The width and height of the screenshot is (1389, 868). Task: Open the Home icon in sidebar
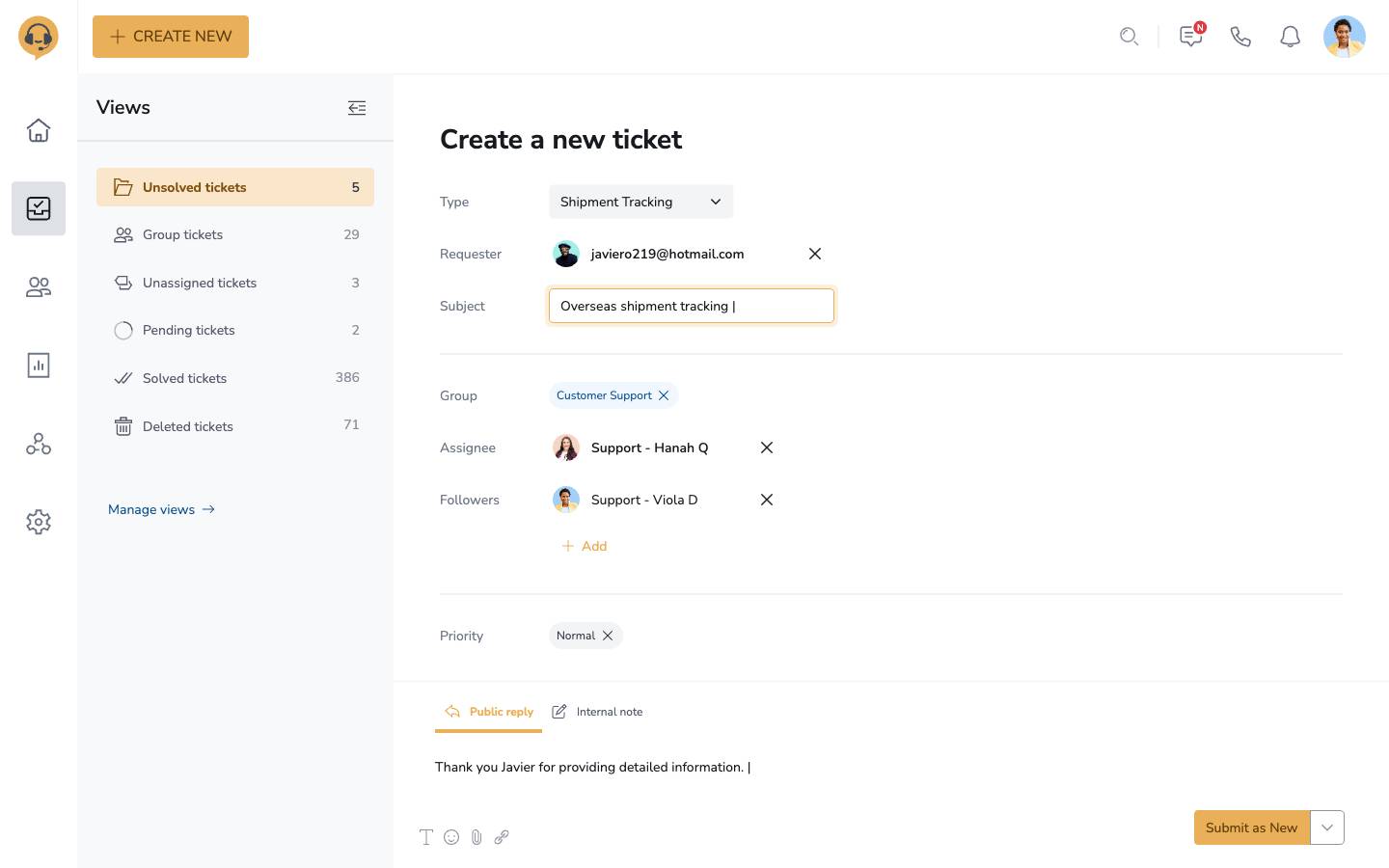[39, 130]
